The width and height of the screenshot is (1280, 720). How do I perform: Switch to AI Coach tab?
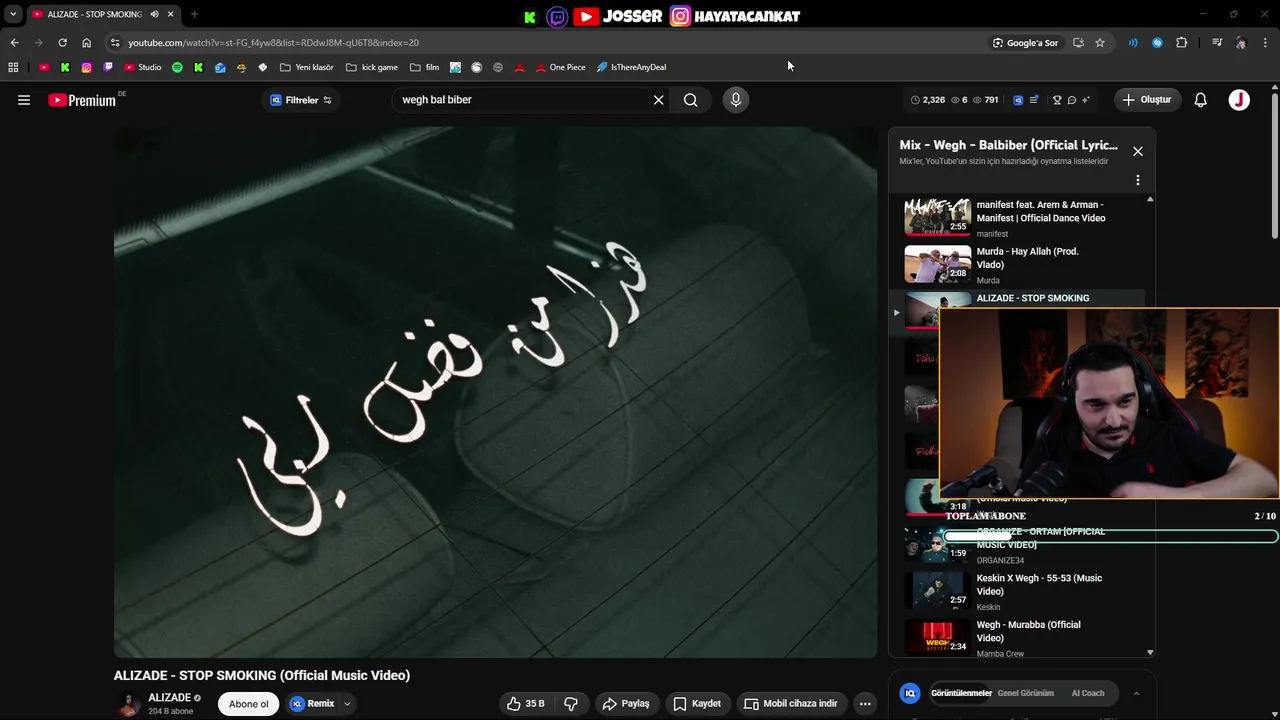pos(1088,693)
